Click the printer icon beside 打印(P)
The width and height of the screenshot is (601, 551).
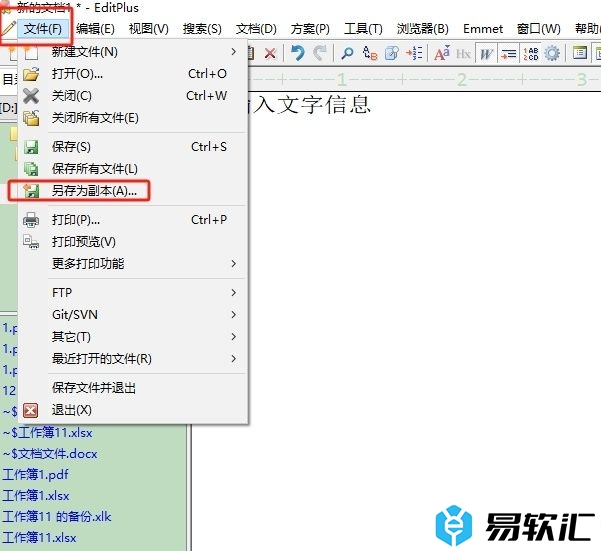point(31,220)
